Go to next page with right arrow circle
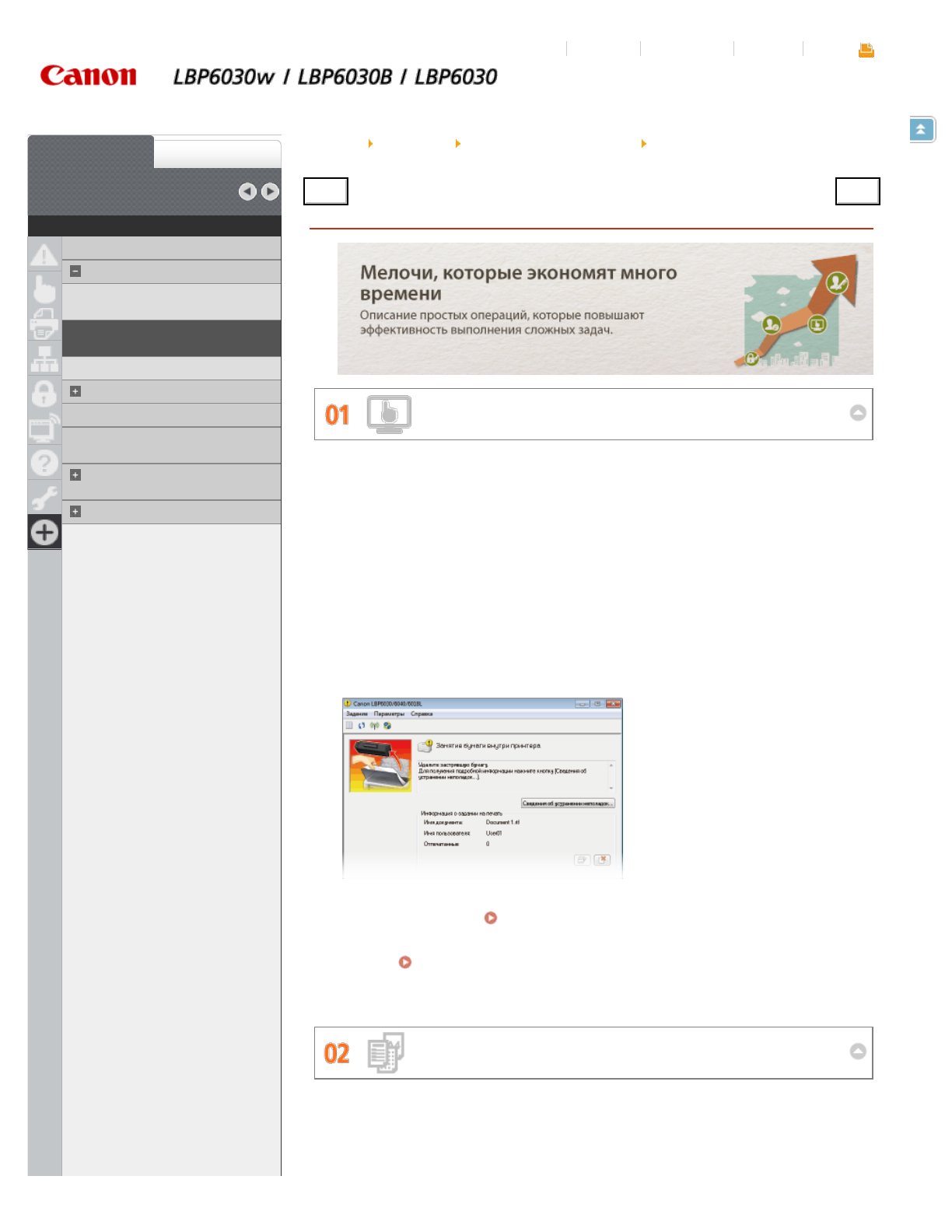 pos(270,191)
